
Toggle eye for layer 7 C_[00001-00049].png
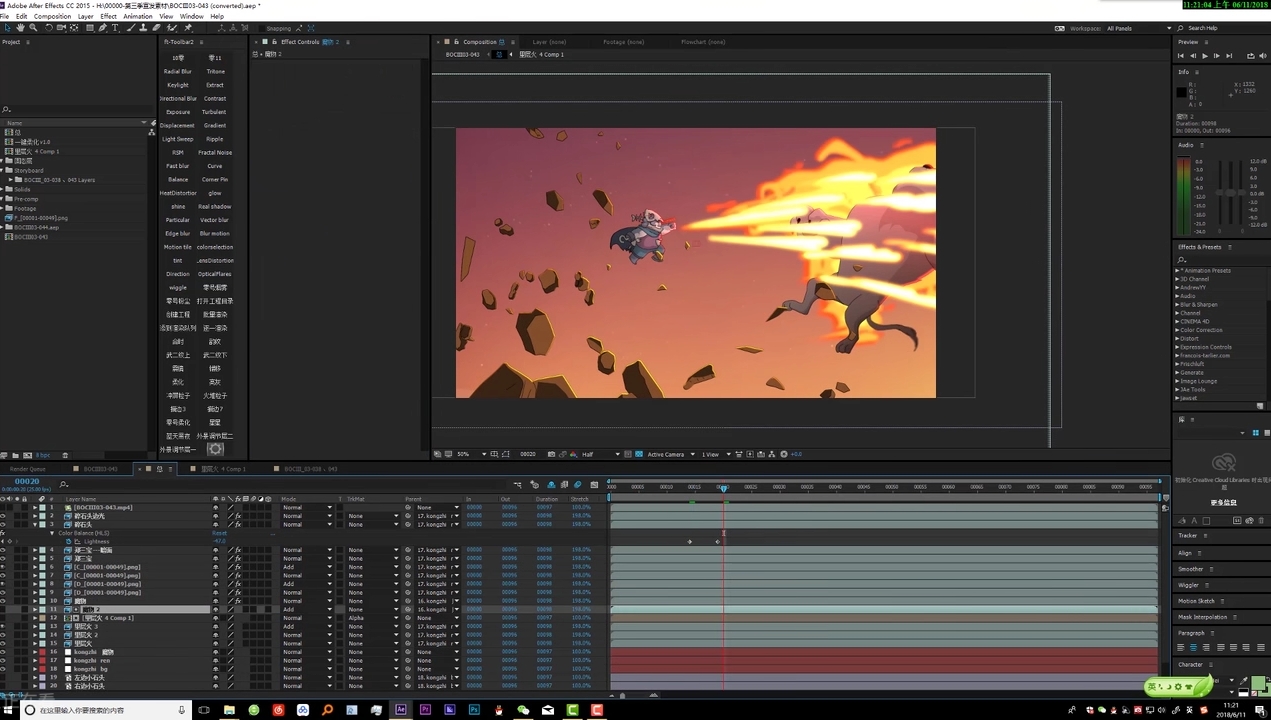[5, 575]
